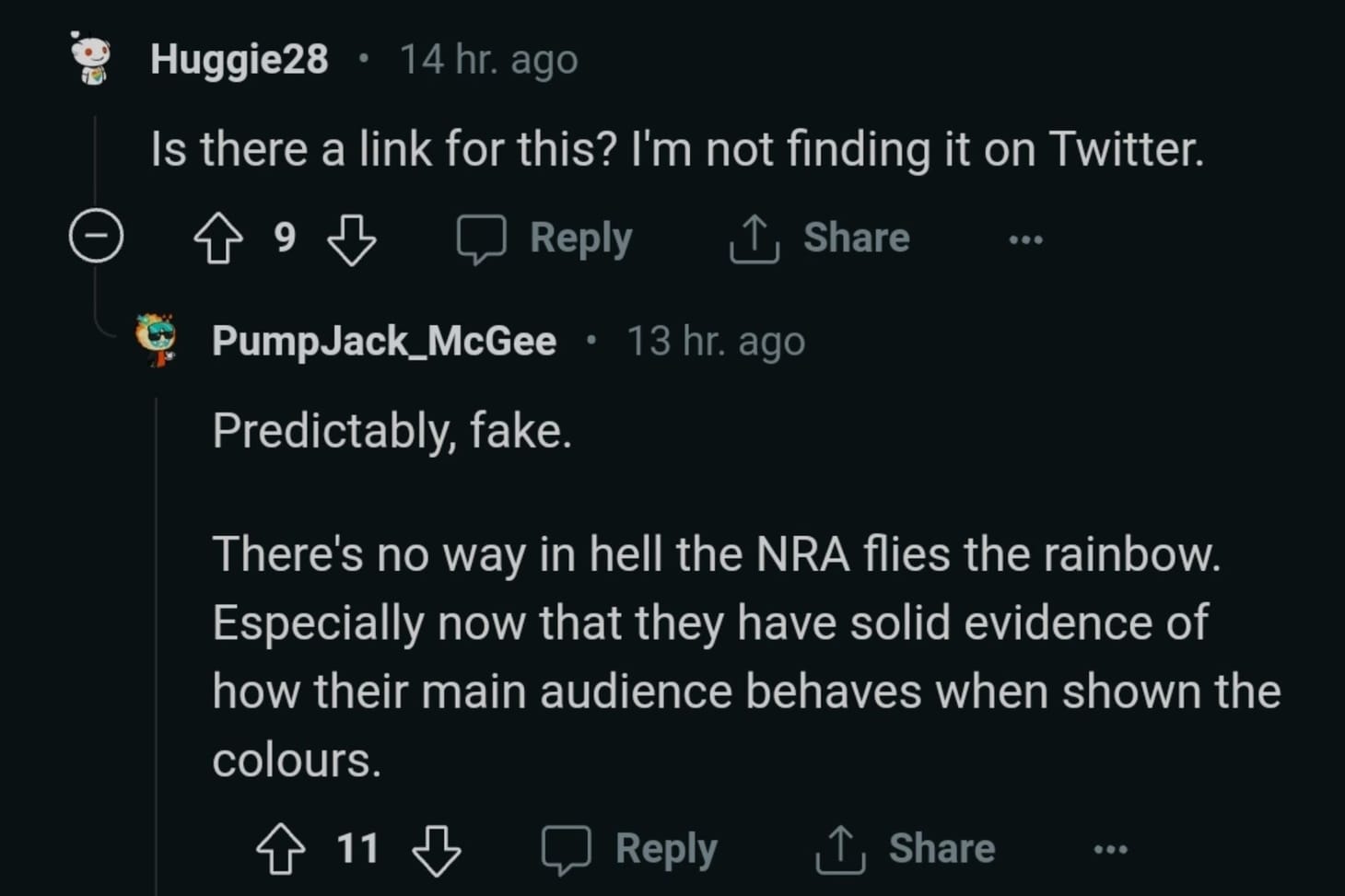
Task: Click PumpJack_McGee's avatar
Action: [x=155, y=339]
